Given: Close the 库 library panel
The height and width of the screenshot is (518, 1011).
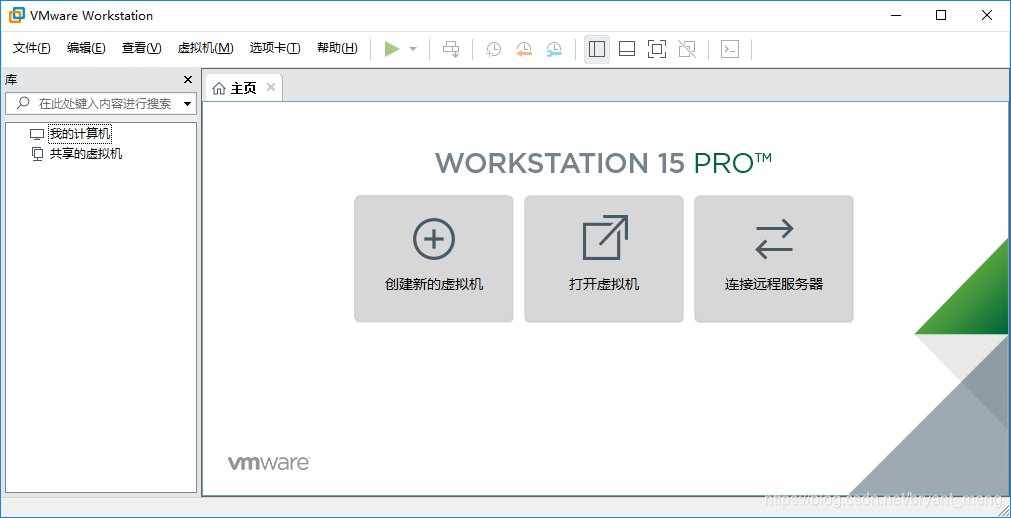Looking at the screenshot, I should [x=188, y=80].
